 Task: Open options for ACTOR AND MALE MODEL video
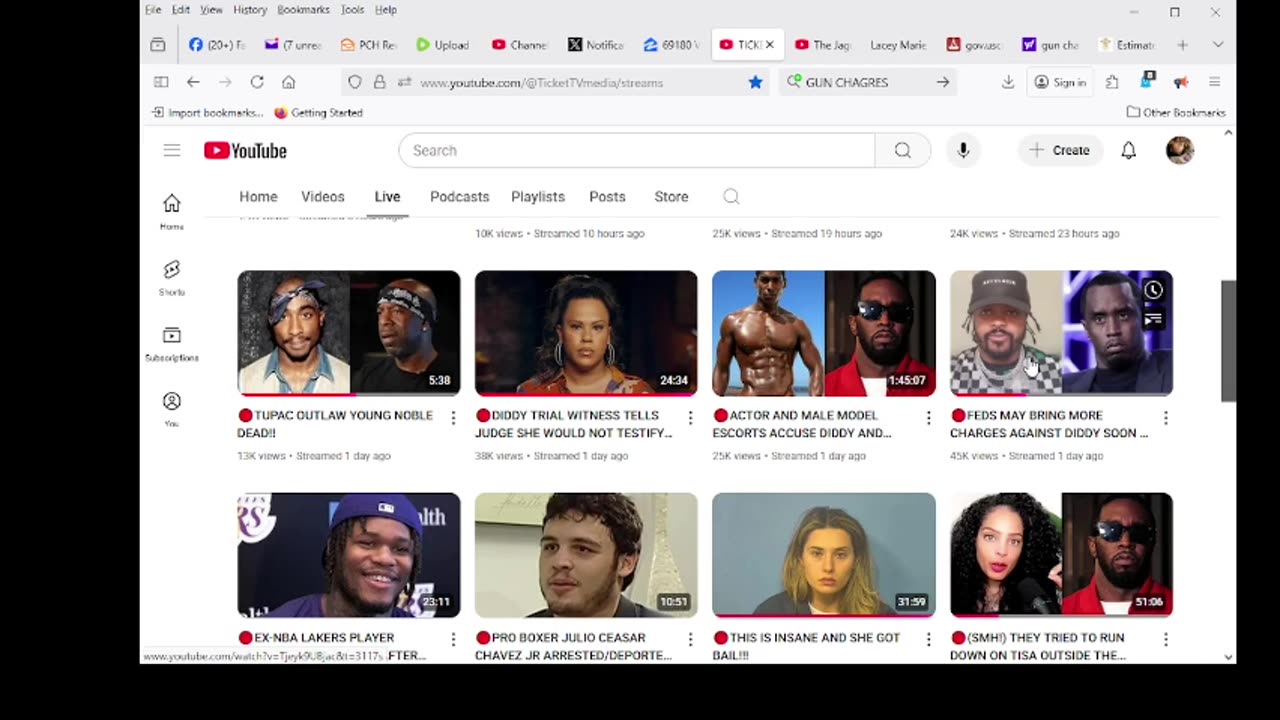tap(928, 417)
